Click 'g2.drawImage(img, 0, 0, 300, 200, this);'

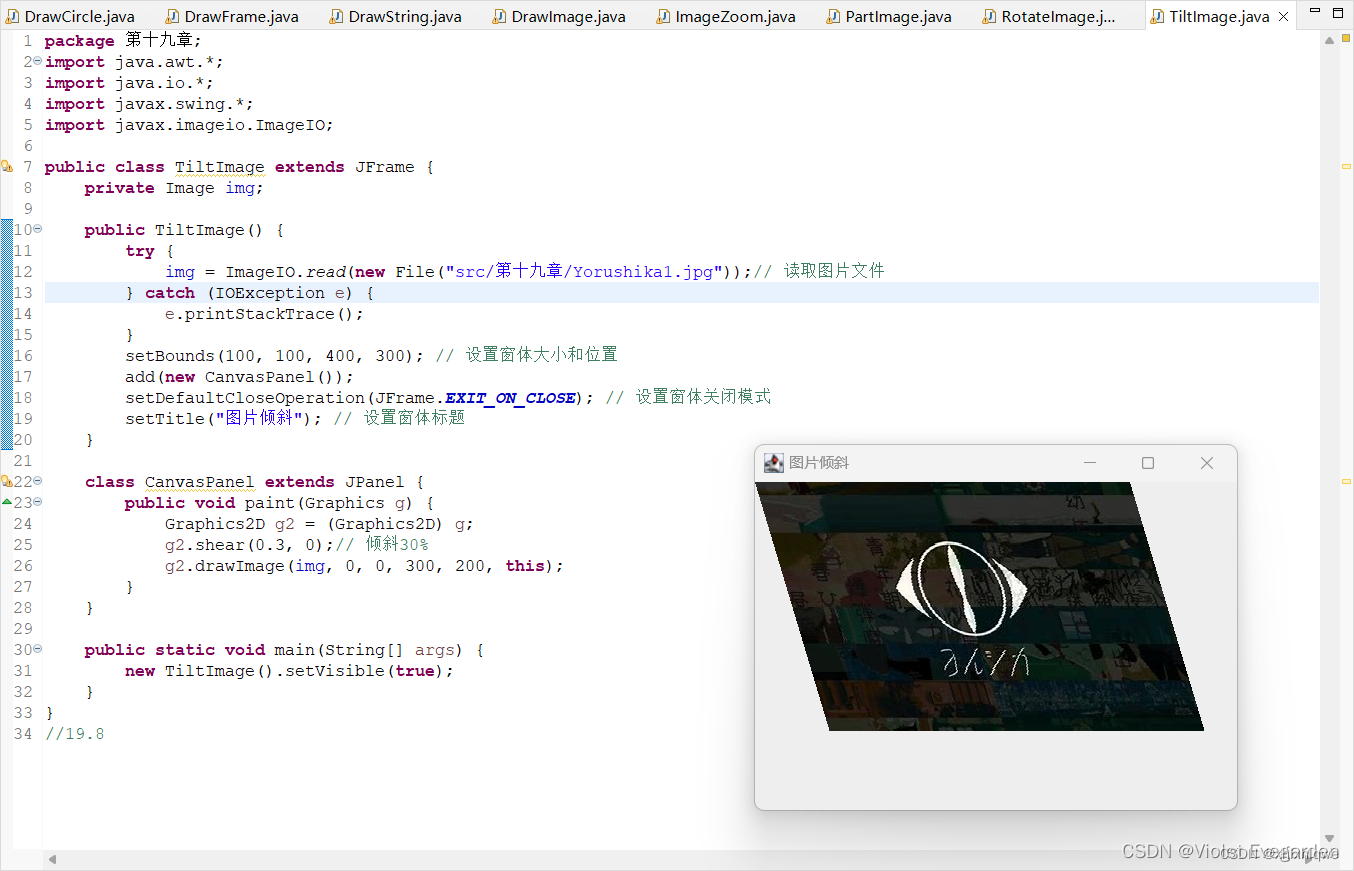[365, 566]
